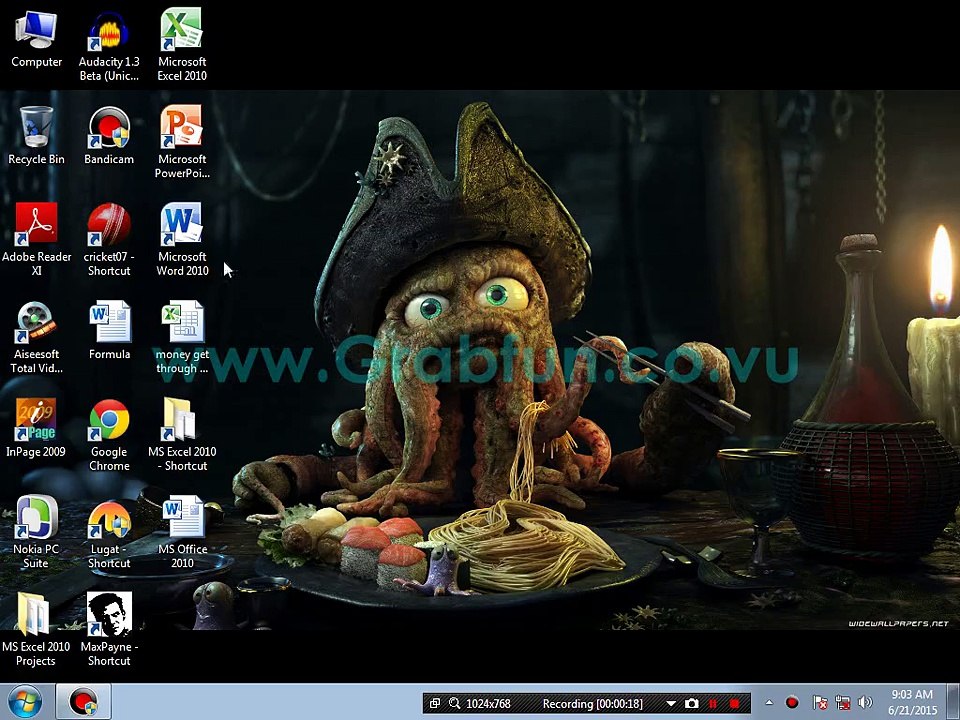Launch Google Chrome from desktop

pyautogui.click(x=109, y=422)
